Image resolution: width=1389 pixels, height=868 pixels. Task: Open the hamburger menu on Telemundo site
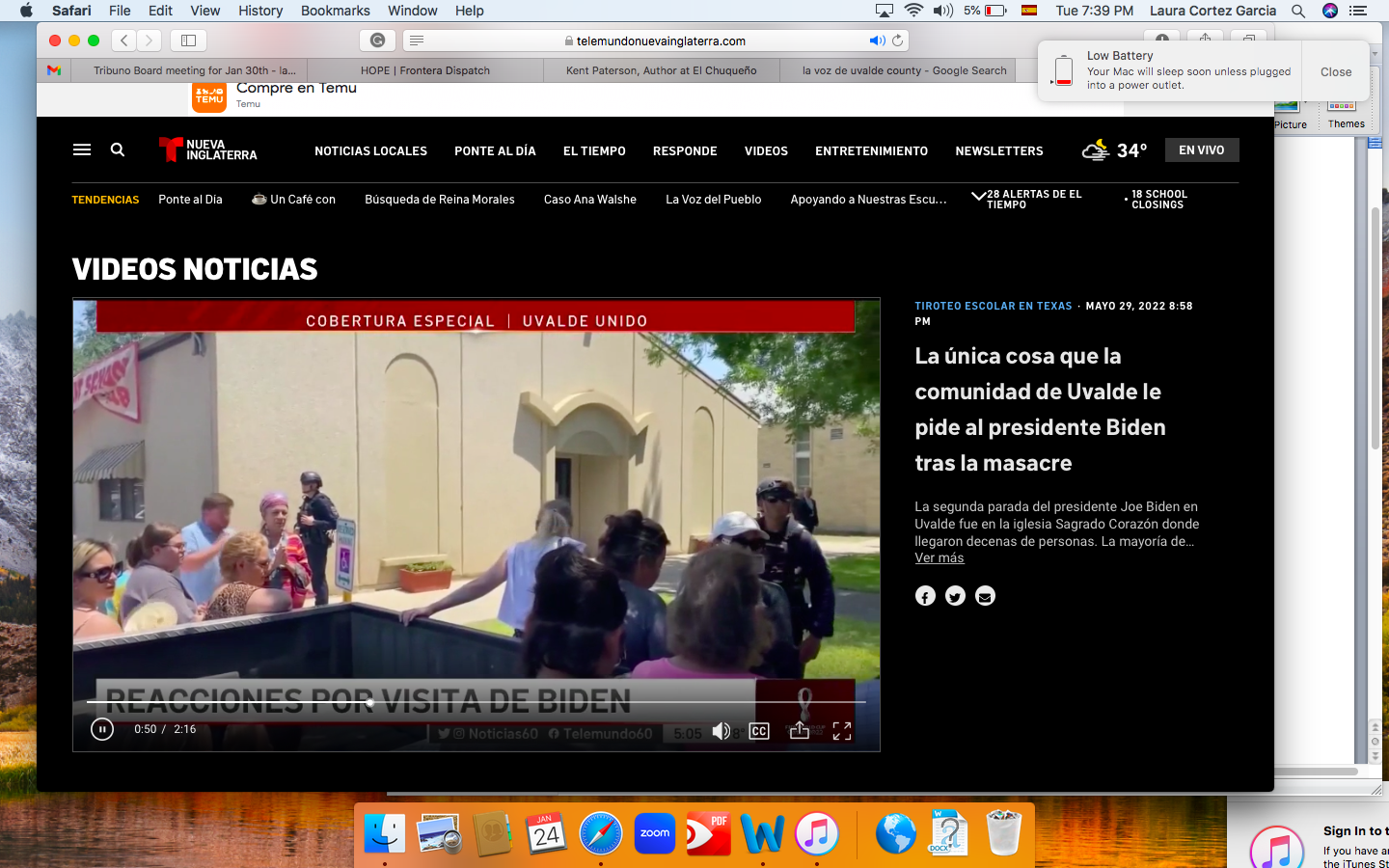(82, 149)
